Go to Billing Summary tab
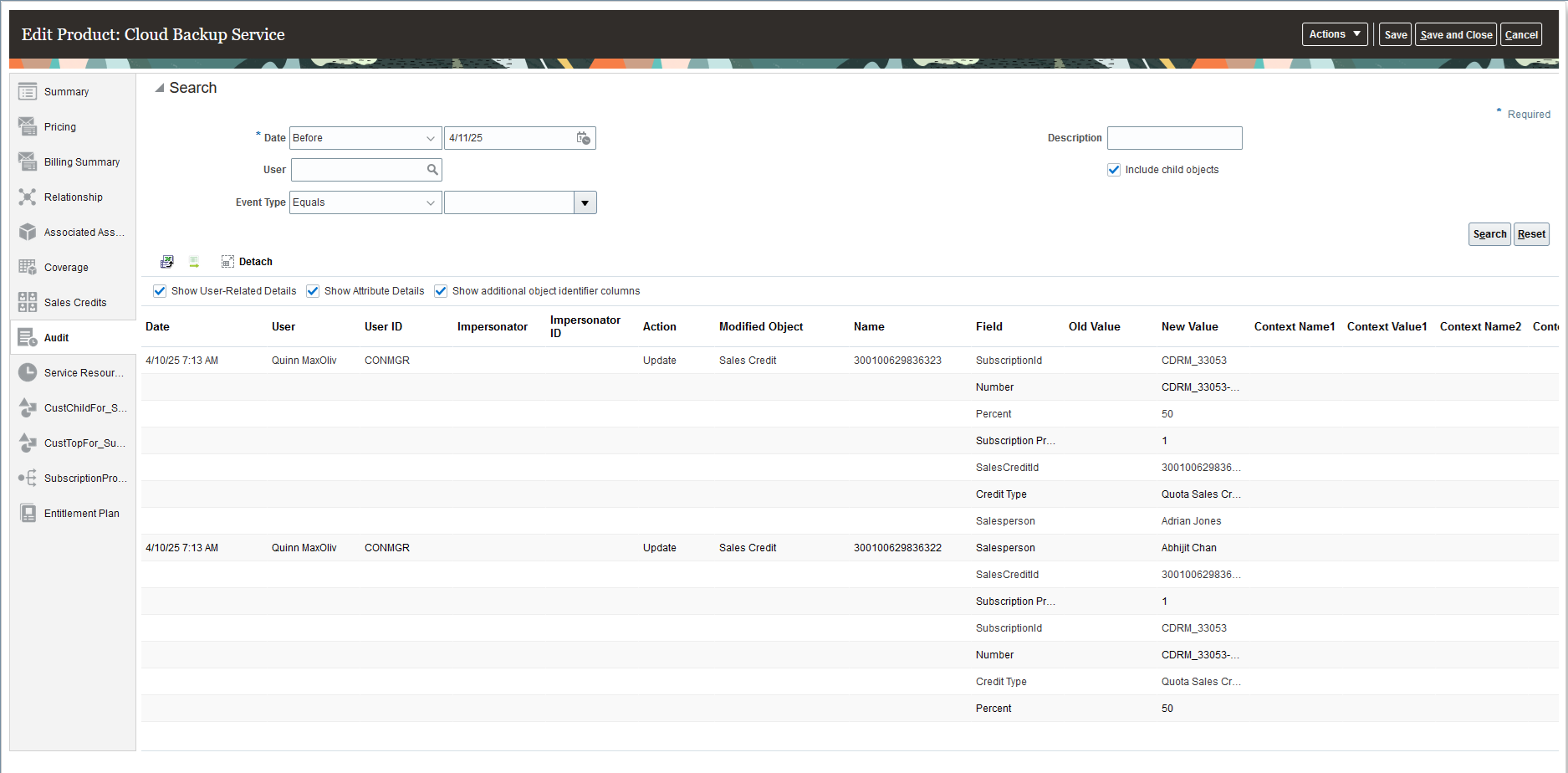The height and width of the screenshot is (773, 1568). point(82,162)
